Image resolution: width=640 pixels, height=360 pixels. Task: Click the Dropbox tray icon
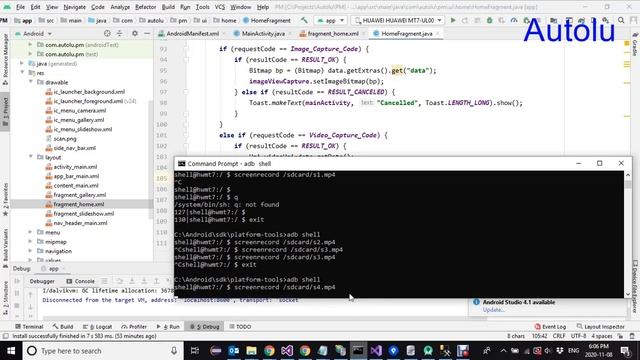[x=560, y=351]
